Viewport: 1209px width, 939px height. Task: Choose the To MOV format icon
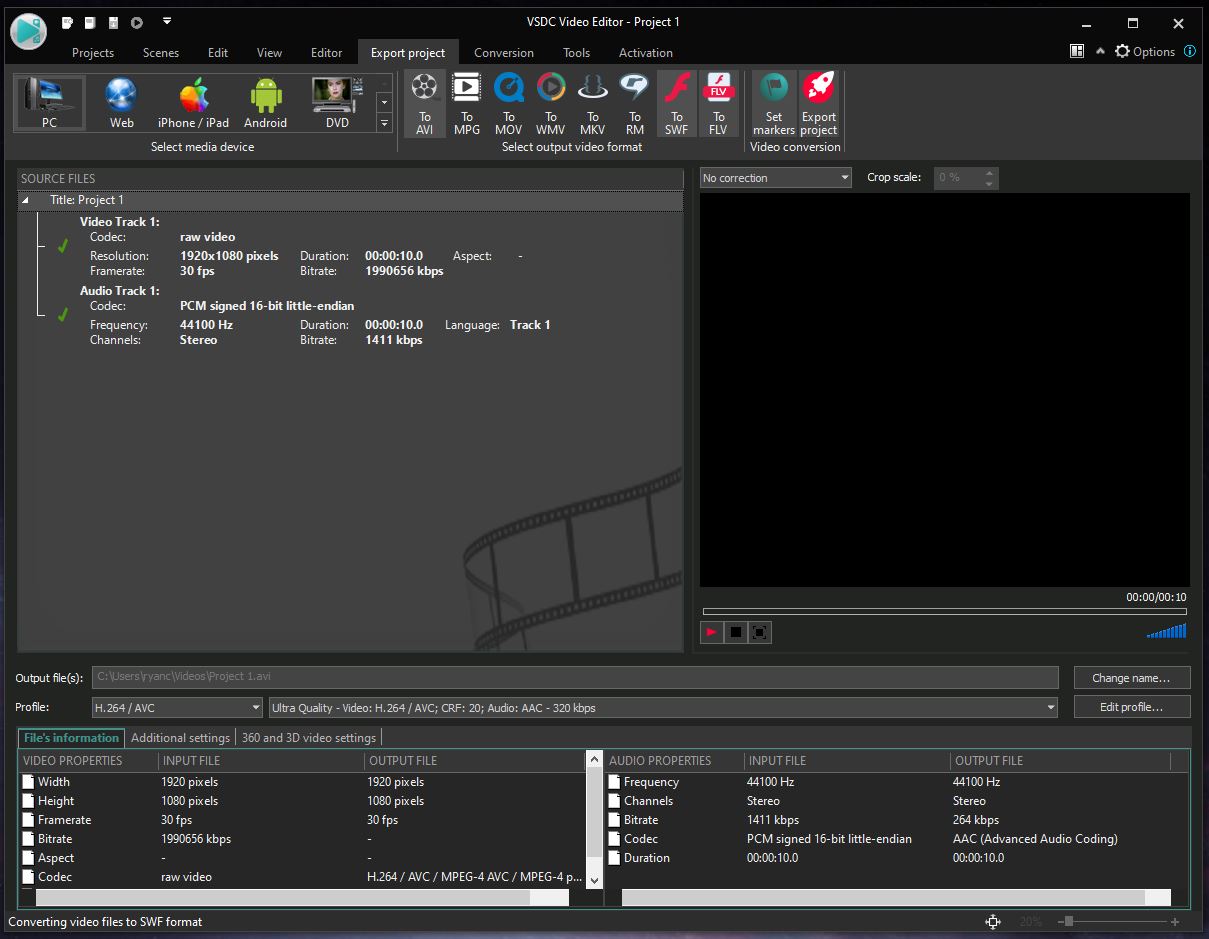click(x=509, y=103)
